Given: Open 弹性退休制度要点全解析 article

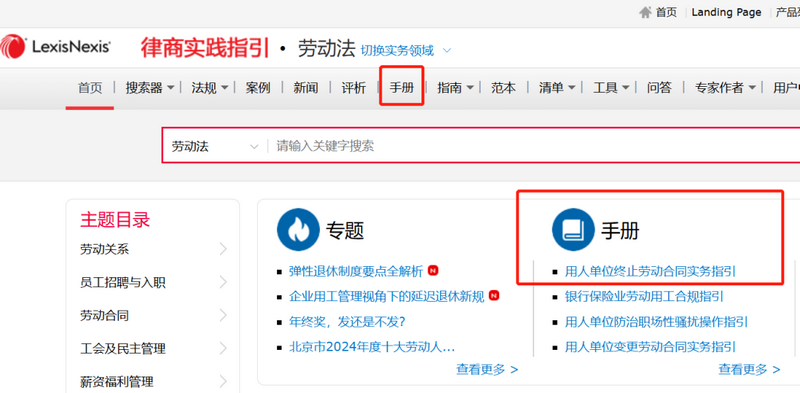Looking at the screenshot, I should coord(356,271).
